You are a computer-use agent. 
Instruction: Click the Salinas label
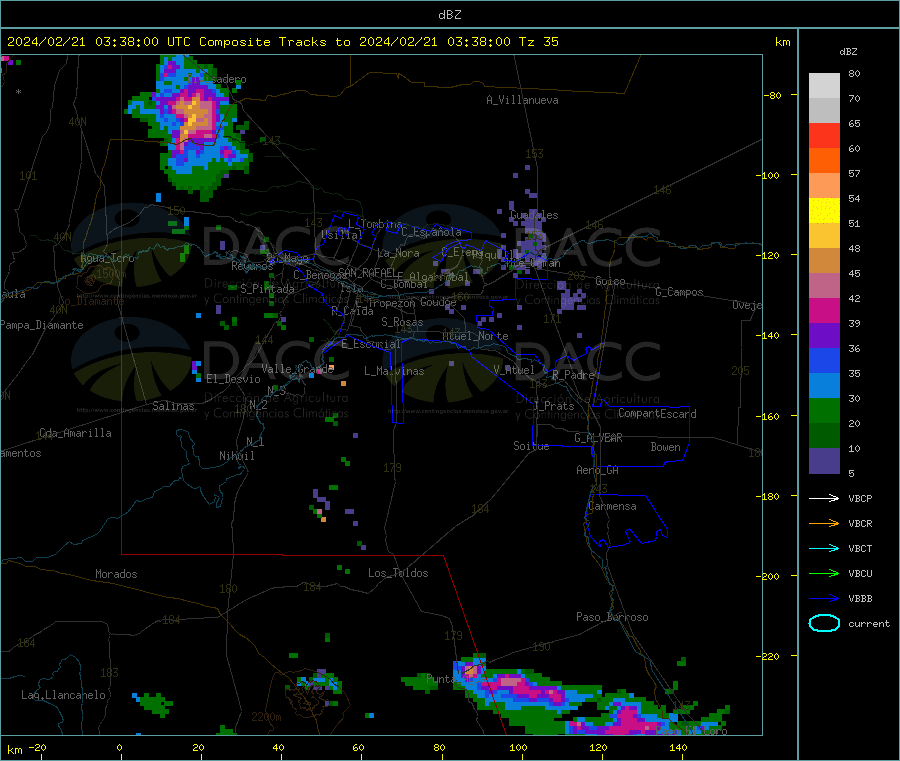click(173, 406)
